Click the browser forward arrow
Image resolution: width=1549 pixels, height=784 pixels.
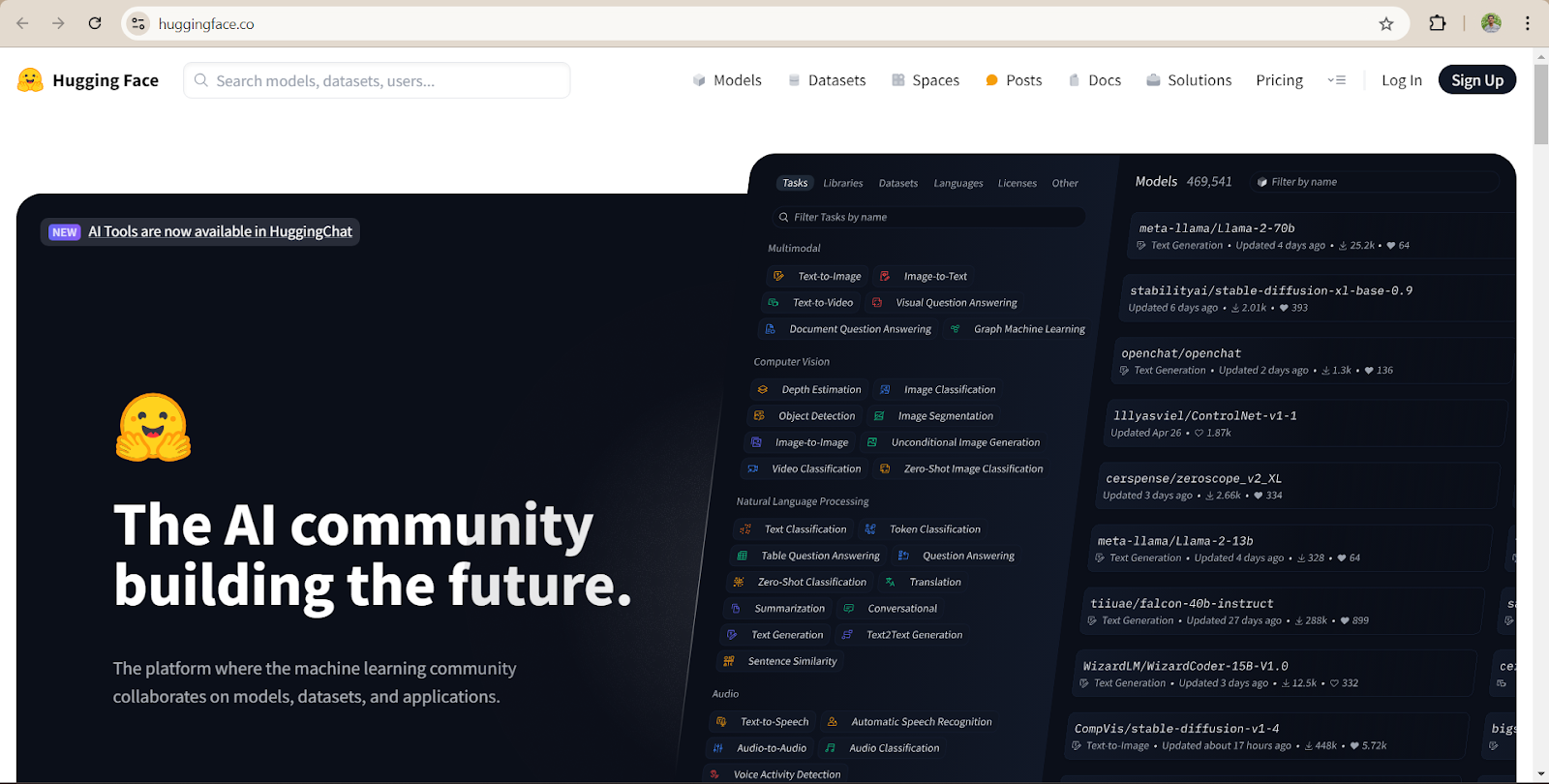[x=59, y=23]
